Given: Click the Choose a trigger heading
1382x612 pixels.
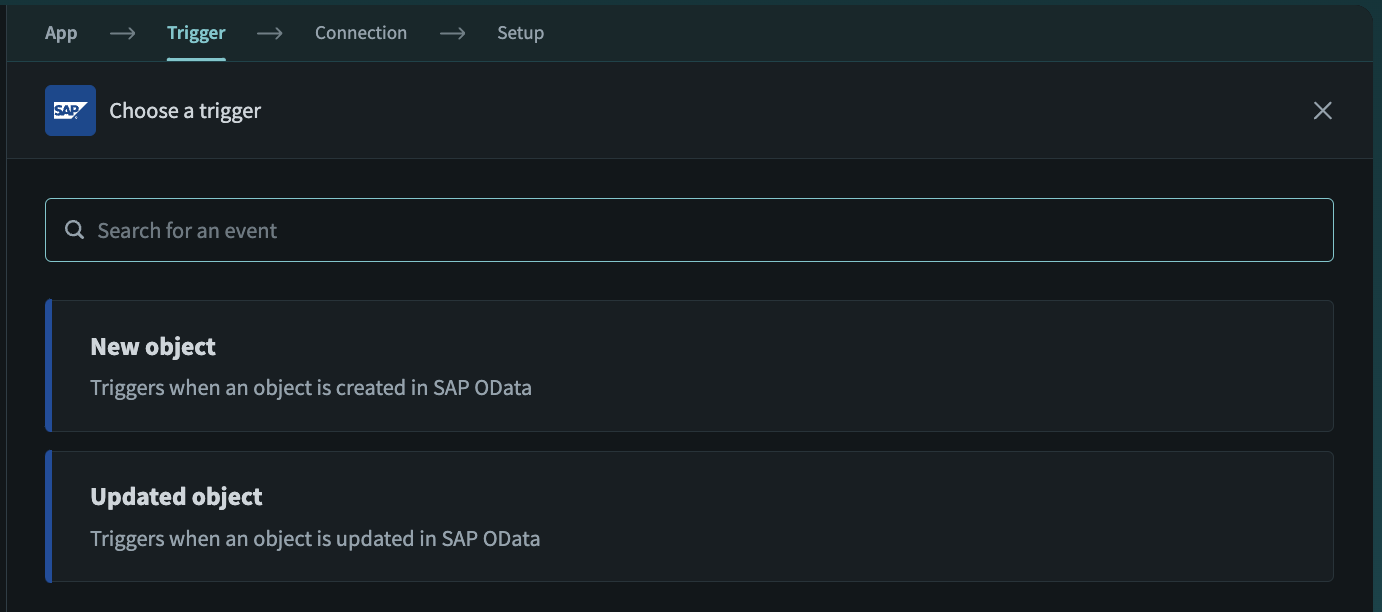Looking at the screenshot, I should (185, 111).
